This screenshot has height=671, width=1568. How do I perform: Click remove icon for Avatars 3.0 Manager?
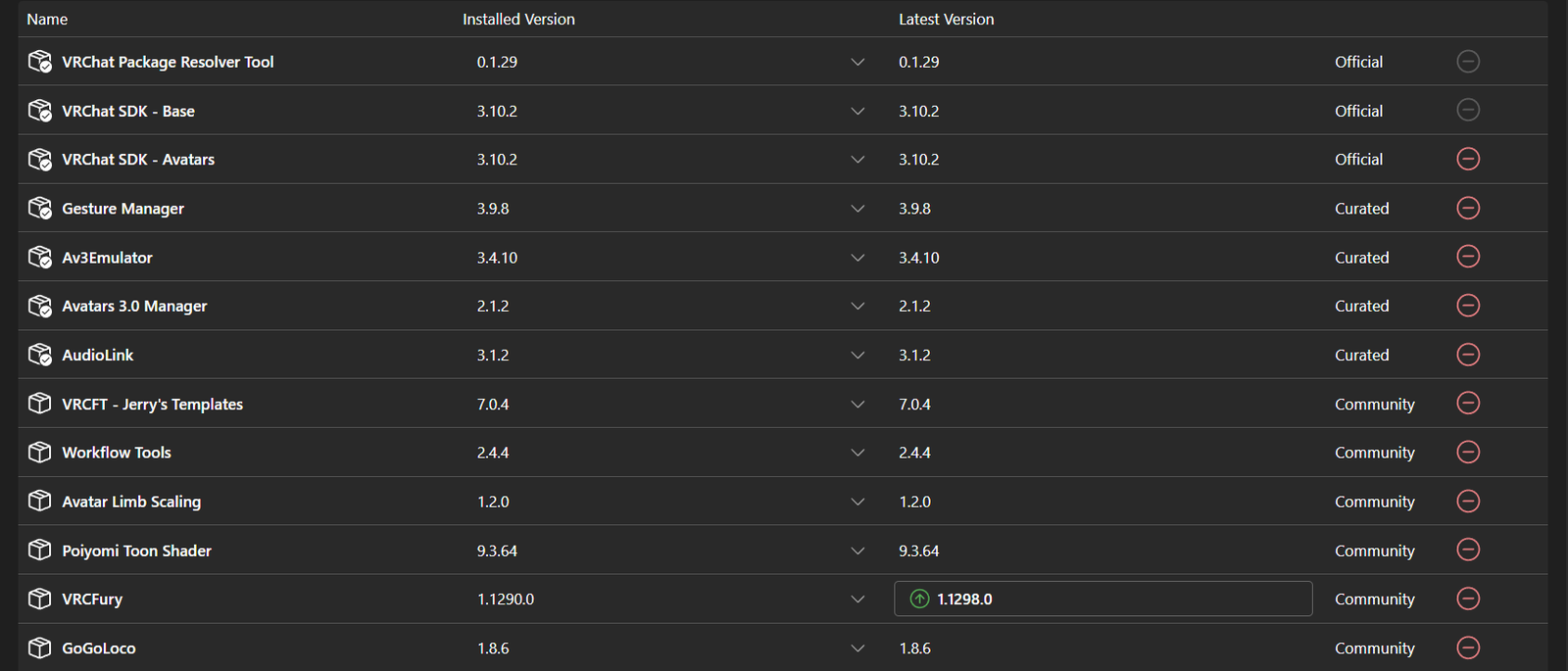click(x=1468, y=306)
